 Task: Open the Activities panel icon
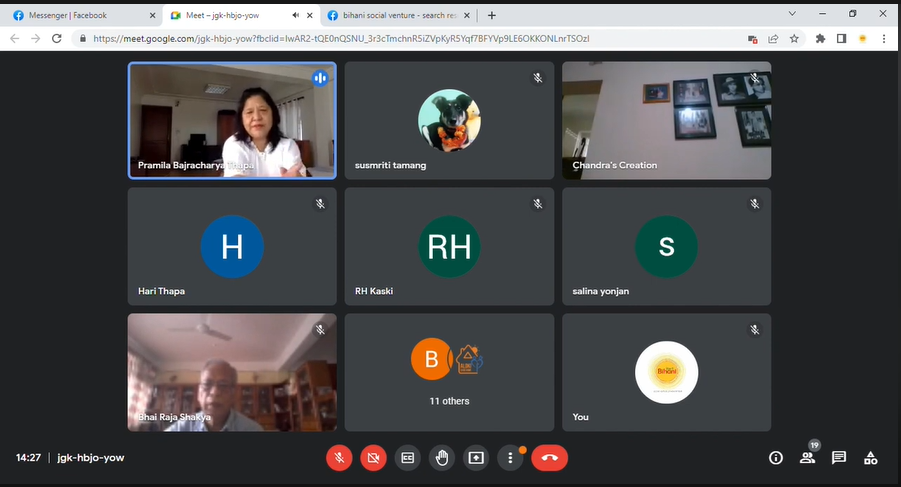(x=871, y=458)
